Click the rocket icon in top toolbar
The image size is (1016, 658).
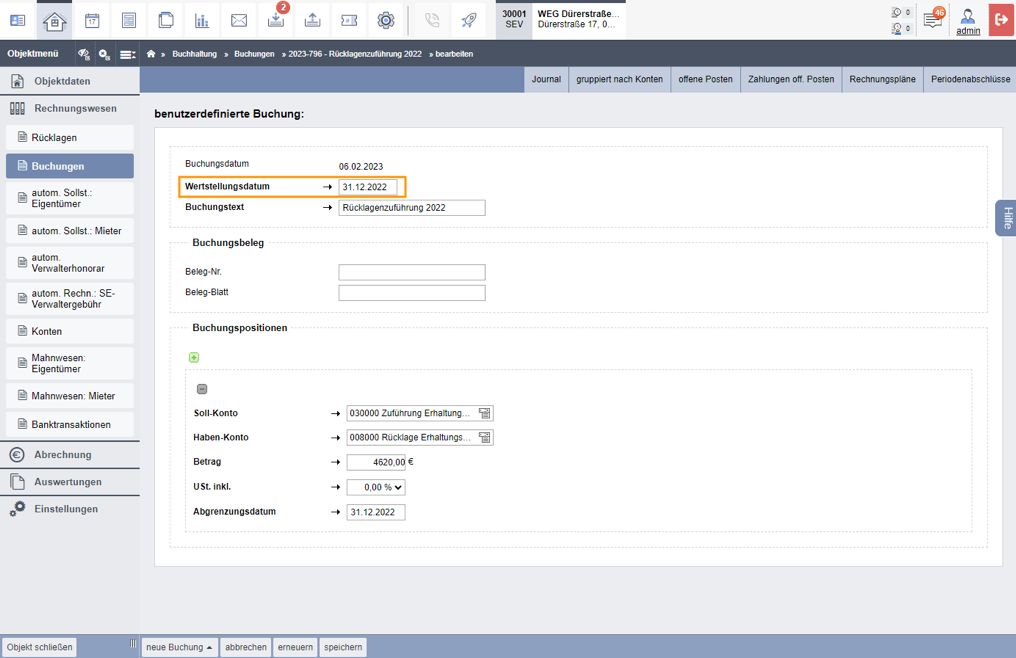click(x=469, y=21)
